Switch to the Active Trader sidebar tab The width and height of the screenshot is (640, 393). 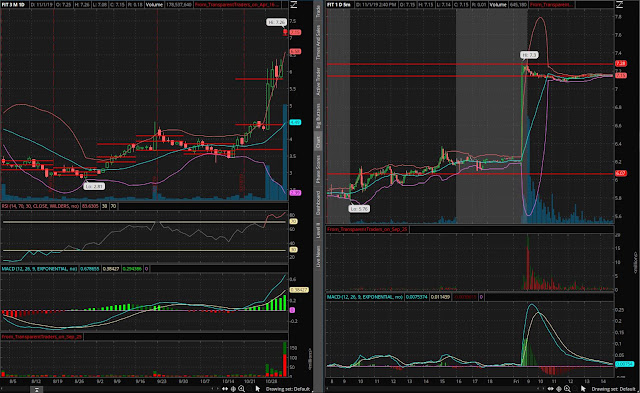[x=318, y=82]
